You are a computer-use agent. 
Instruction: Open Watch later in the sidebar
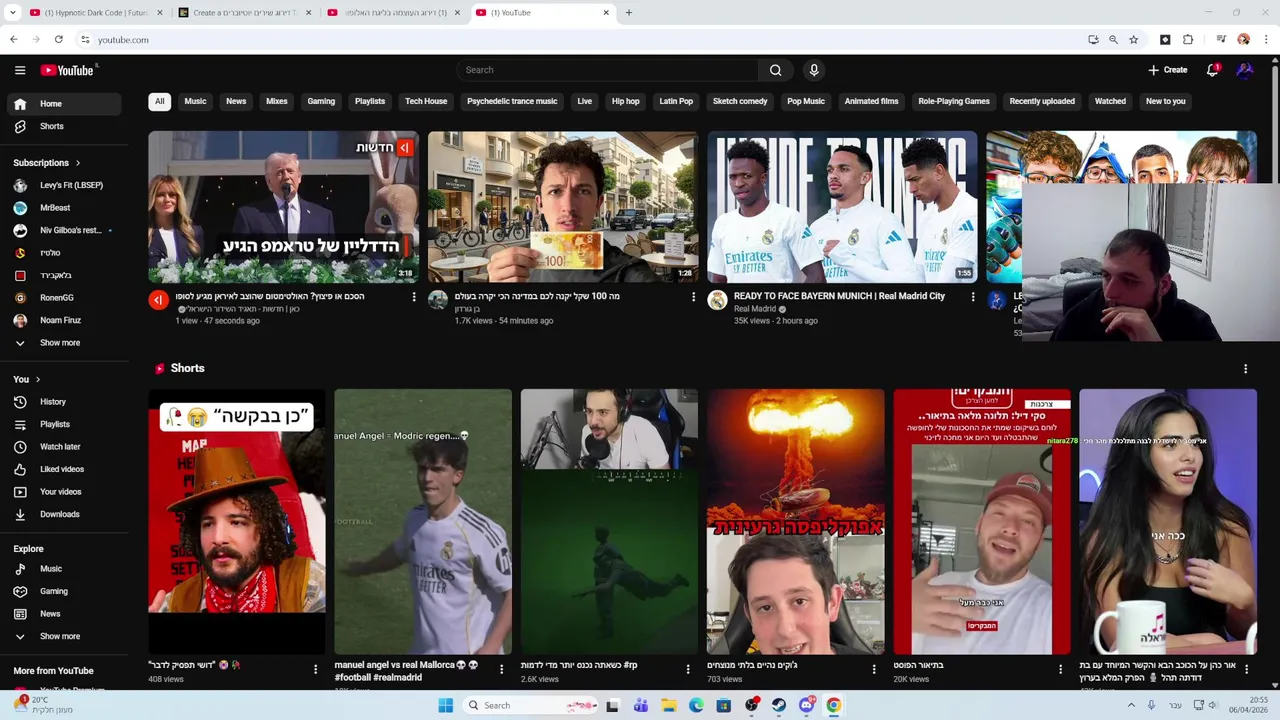click(x=64, y=447)
